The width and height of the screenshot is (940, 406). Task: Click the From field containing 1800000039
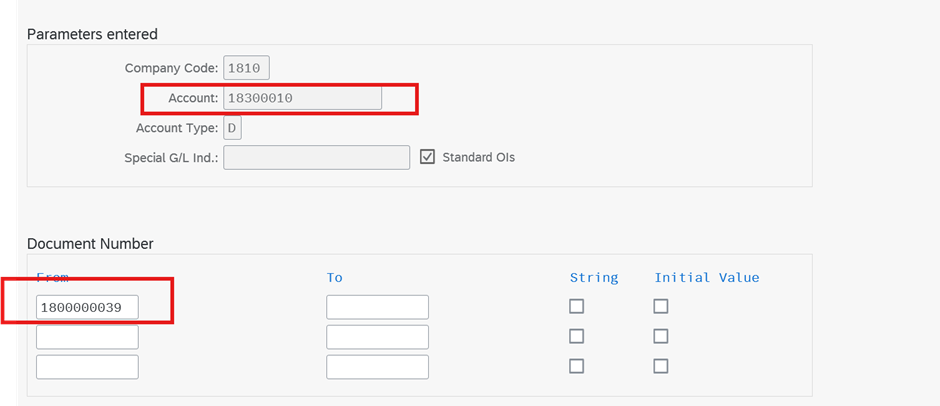click(x=88, y=307)
